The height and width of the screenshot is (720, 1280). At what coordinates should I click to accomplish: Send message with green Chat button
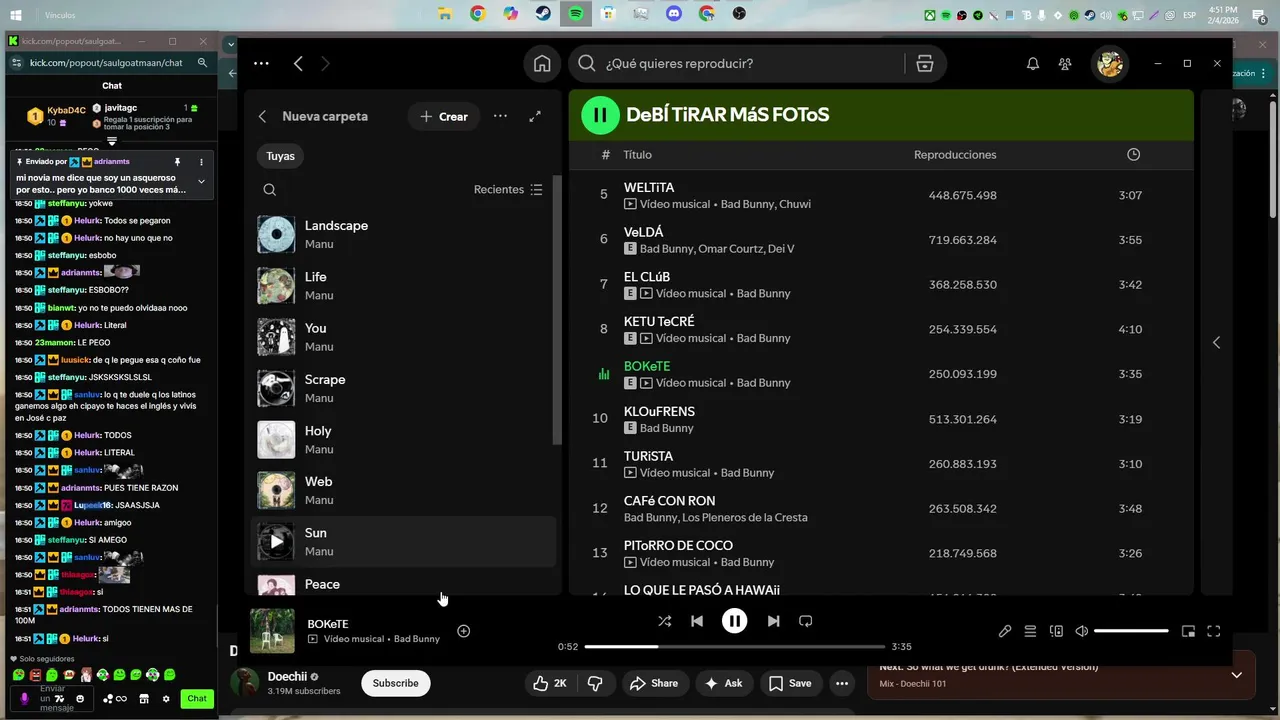point(197,699)
